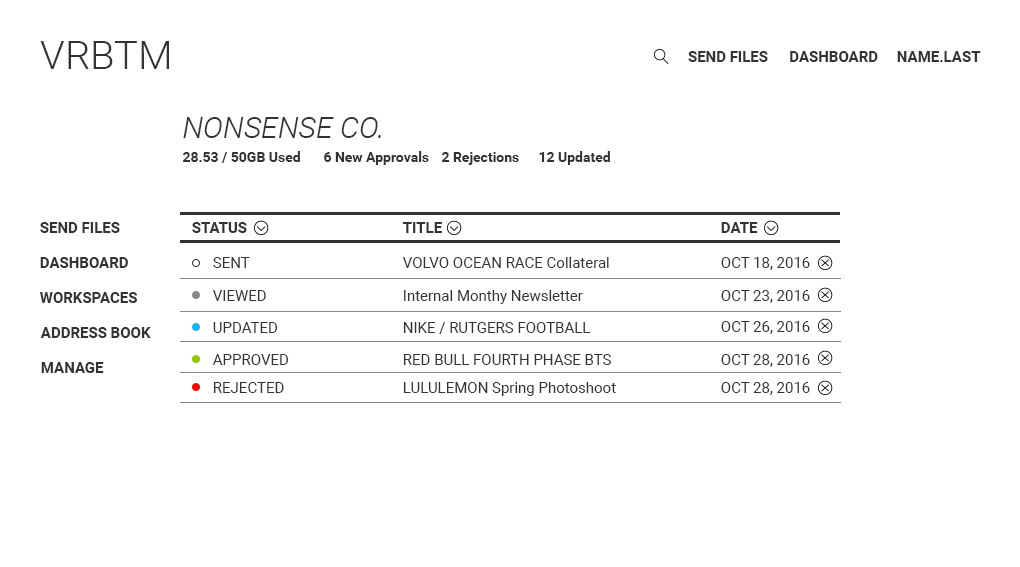Click MANAGE in the left sidebar
This screenshot has width=1020, height=567.
72,368
